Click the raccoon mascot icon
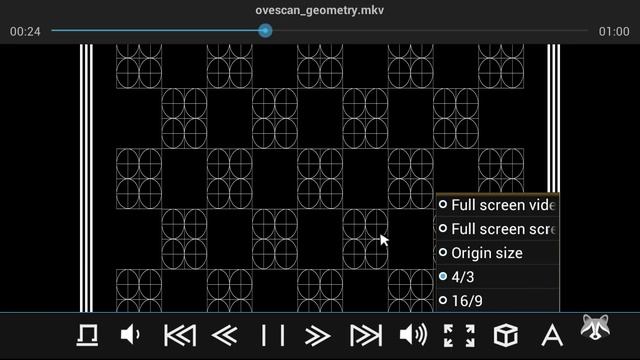Screen dimensions: 640x360 coord(596,327)
